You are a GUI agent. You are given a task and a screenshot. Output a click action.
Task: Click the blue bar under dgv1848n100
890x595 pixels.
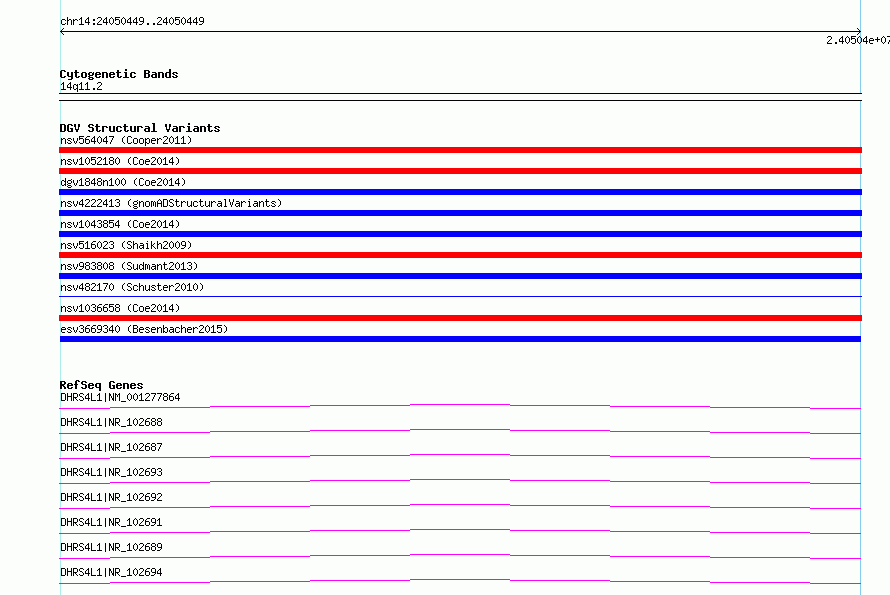pos(460,192)
